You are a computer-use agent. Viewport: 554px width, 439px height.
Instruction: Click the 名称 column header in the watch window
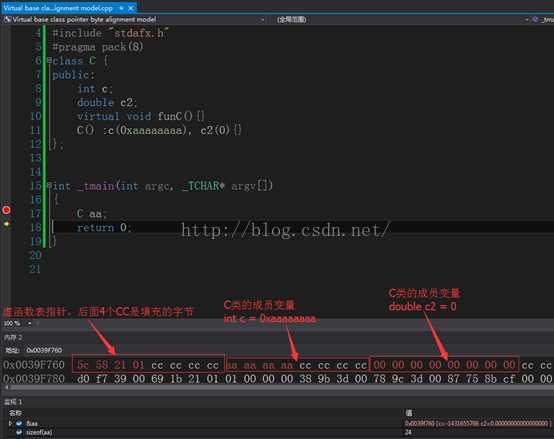(x=15, y=413)
